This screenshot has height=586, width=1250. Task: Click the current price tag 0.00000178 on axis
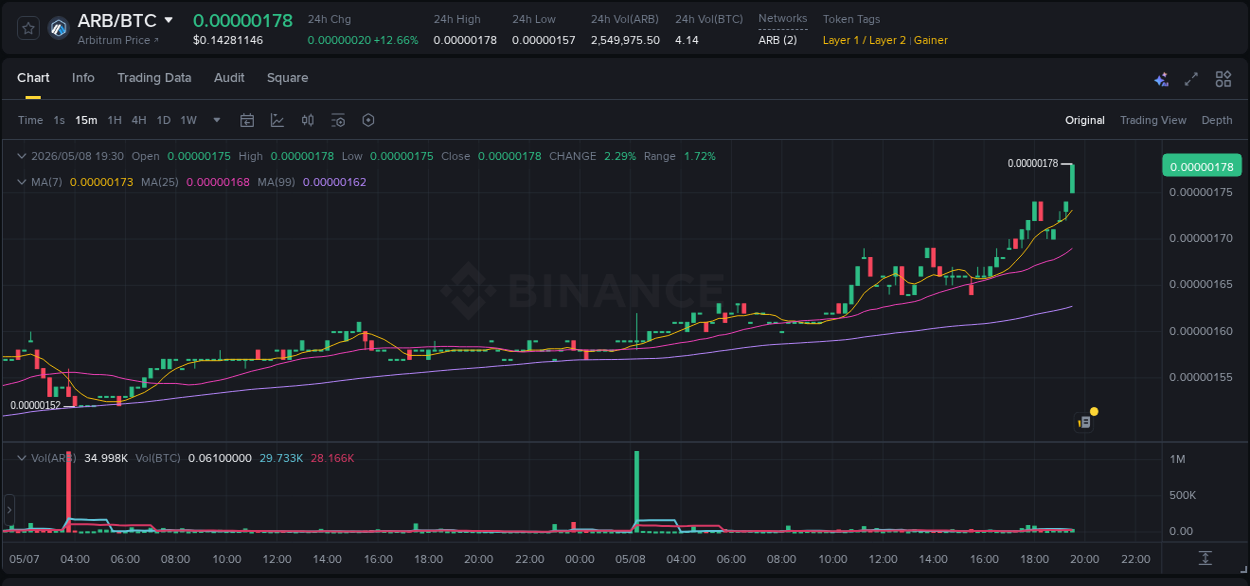coord(1201,167)
